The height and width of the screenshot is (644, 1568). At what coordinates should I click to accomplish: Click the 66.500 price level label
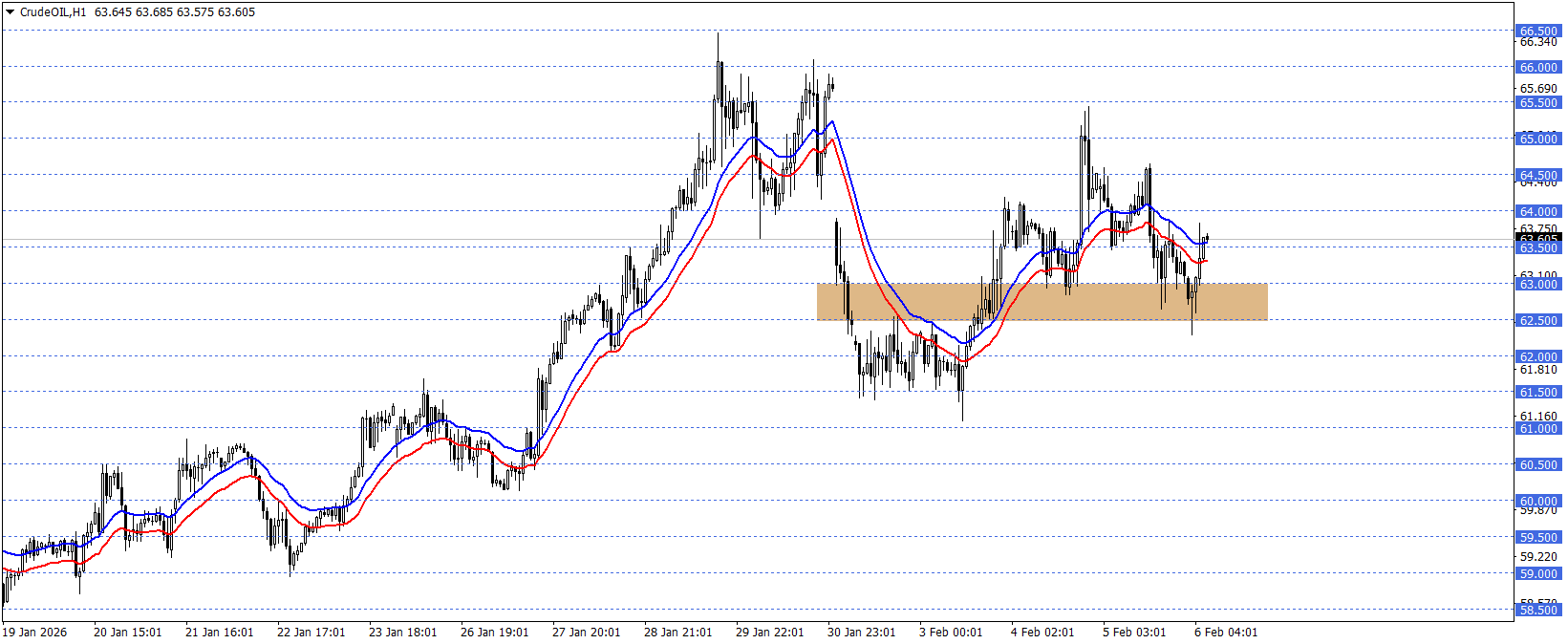1538,32
